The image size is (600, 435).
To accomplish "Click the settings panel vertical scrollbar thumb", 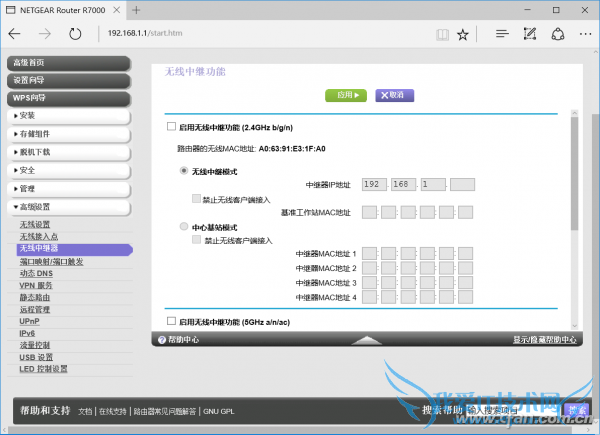I will [x=574, y=174].
